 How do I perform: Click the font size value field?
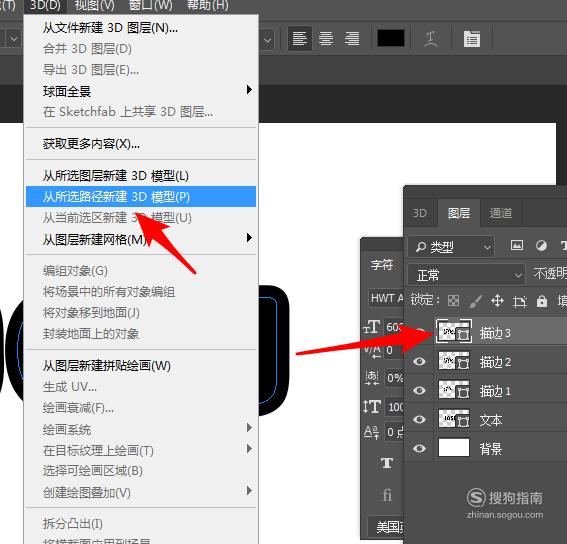coord(394,327)
